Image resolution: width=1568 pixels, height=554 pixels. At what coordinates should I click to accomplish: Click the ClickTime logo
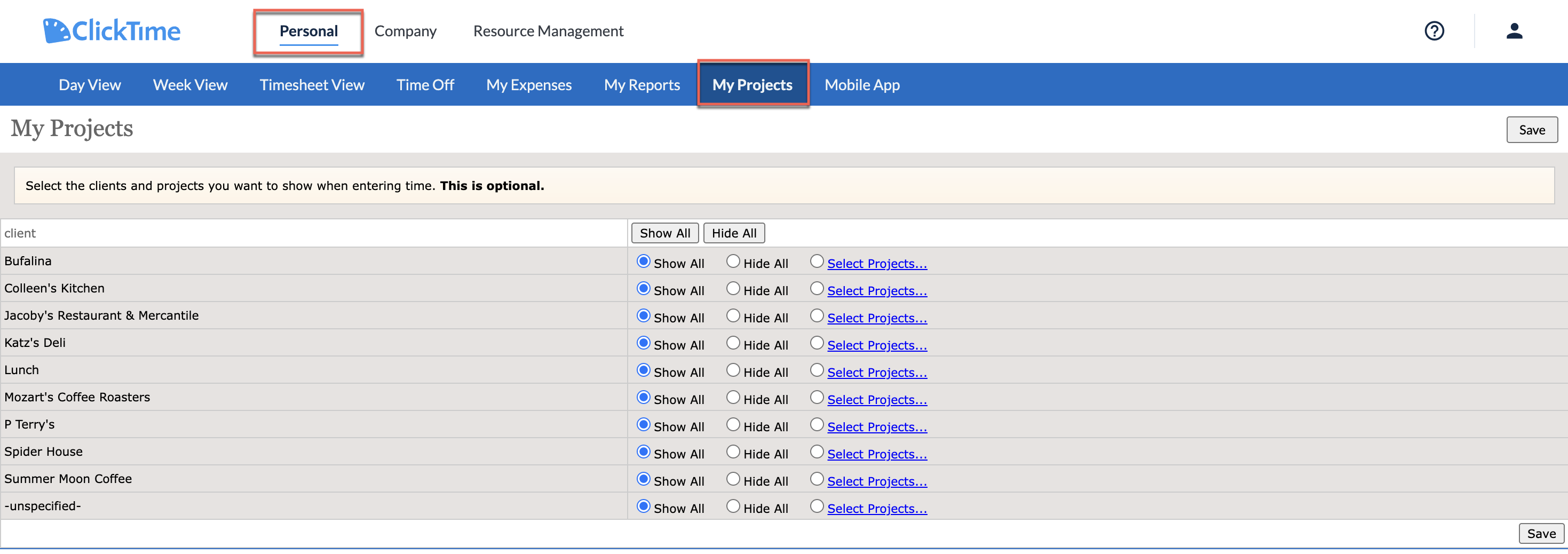[x=112, y=30]
